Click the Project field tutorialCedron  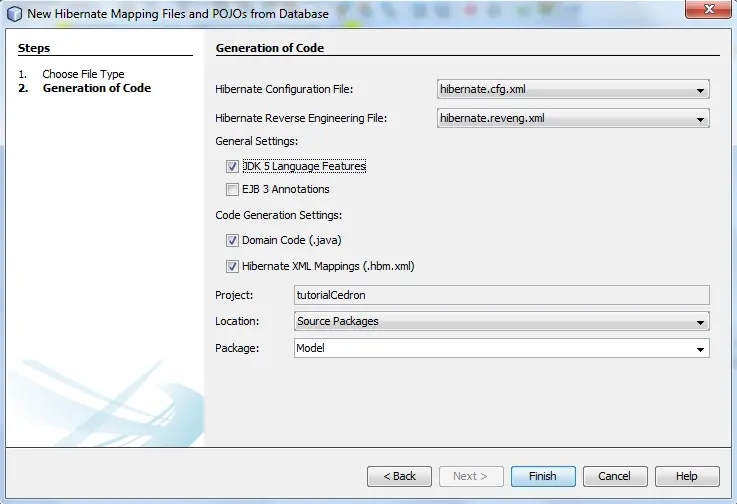click(x=502, y=295)
